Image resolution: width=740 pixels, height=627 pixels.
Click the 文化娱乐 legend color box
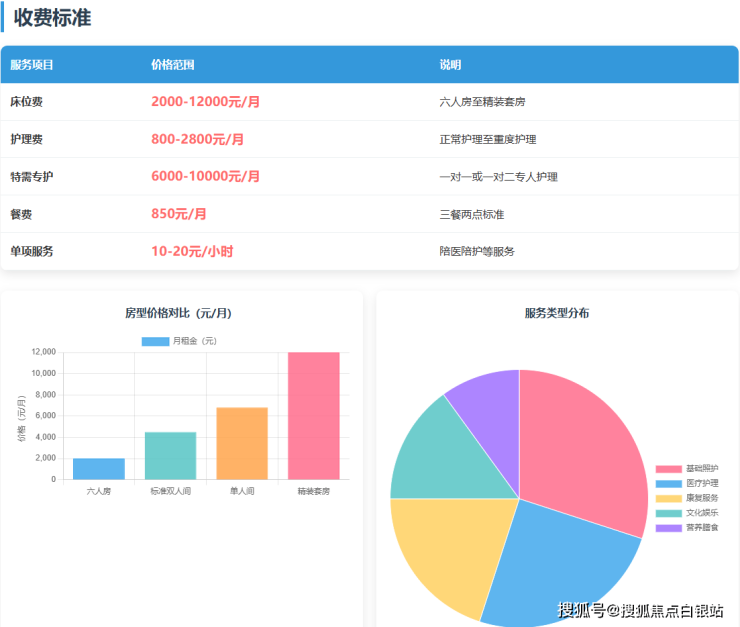tap(668, 513)
